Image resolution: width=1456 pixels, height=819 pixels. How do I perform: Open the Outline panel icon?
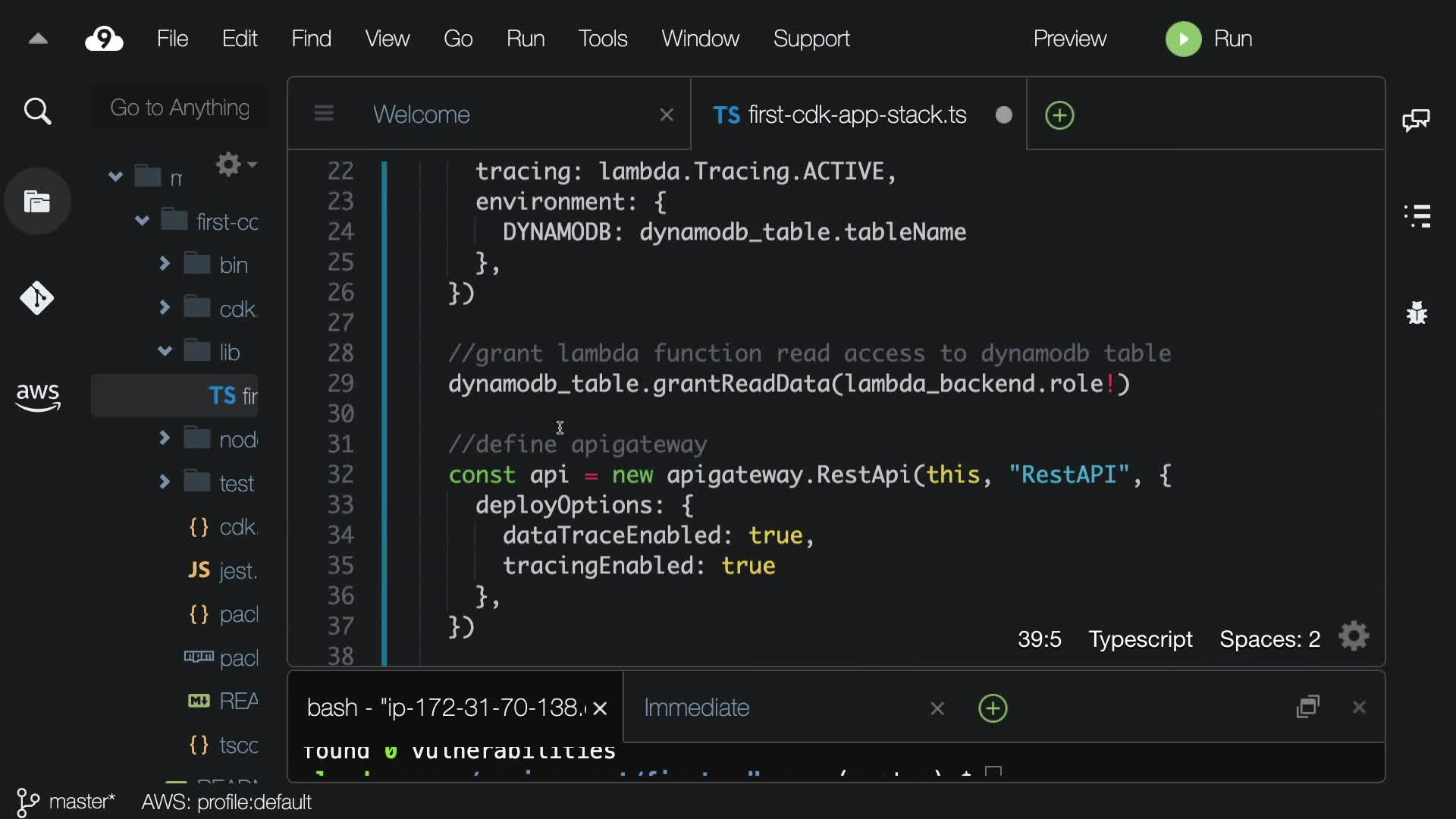[1417, 216]
